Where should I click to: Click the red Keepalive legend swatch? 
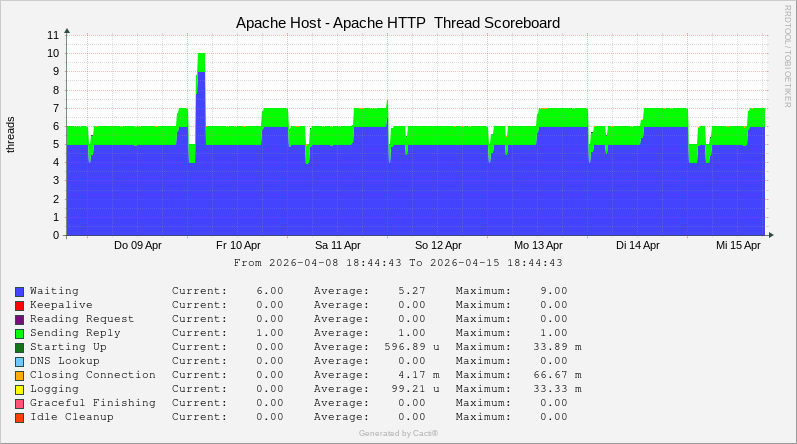click(x=19, y=305)
